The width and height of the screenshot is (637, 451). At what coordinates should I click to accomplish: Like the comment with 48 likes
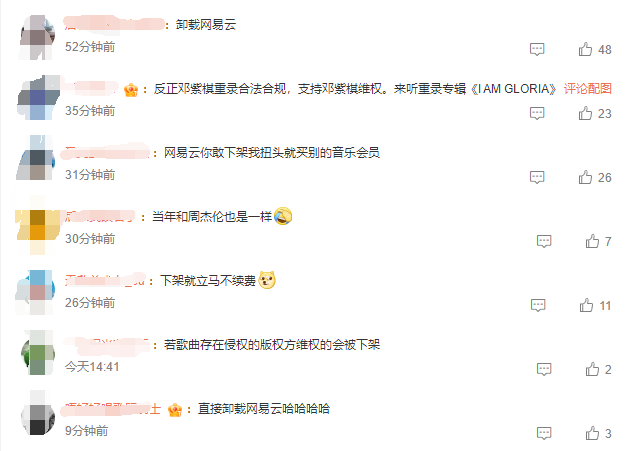click(x=585, y=50)
